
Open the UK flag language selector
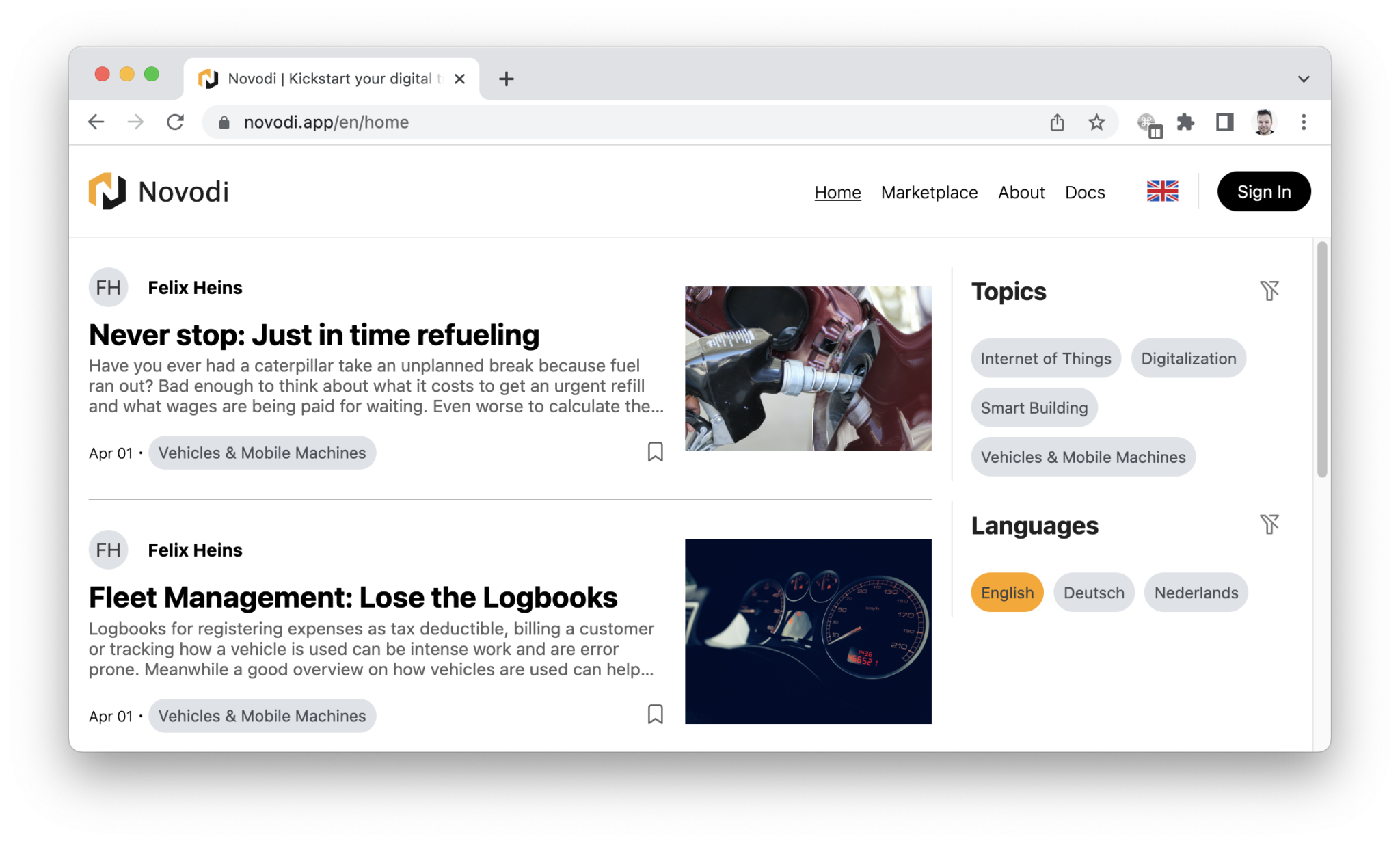coord(1162,191)
